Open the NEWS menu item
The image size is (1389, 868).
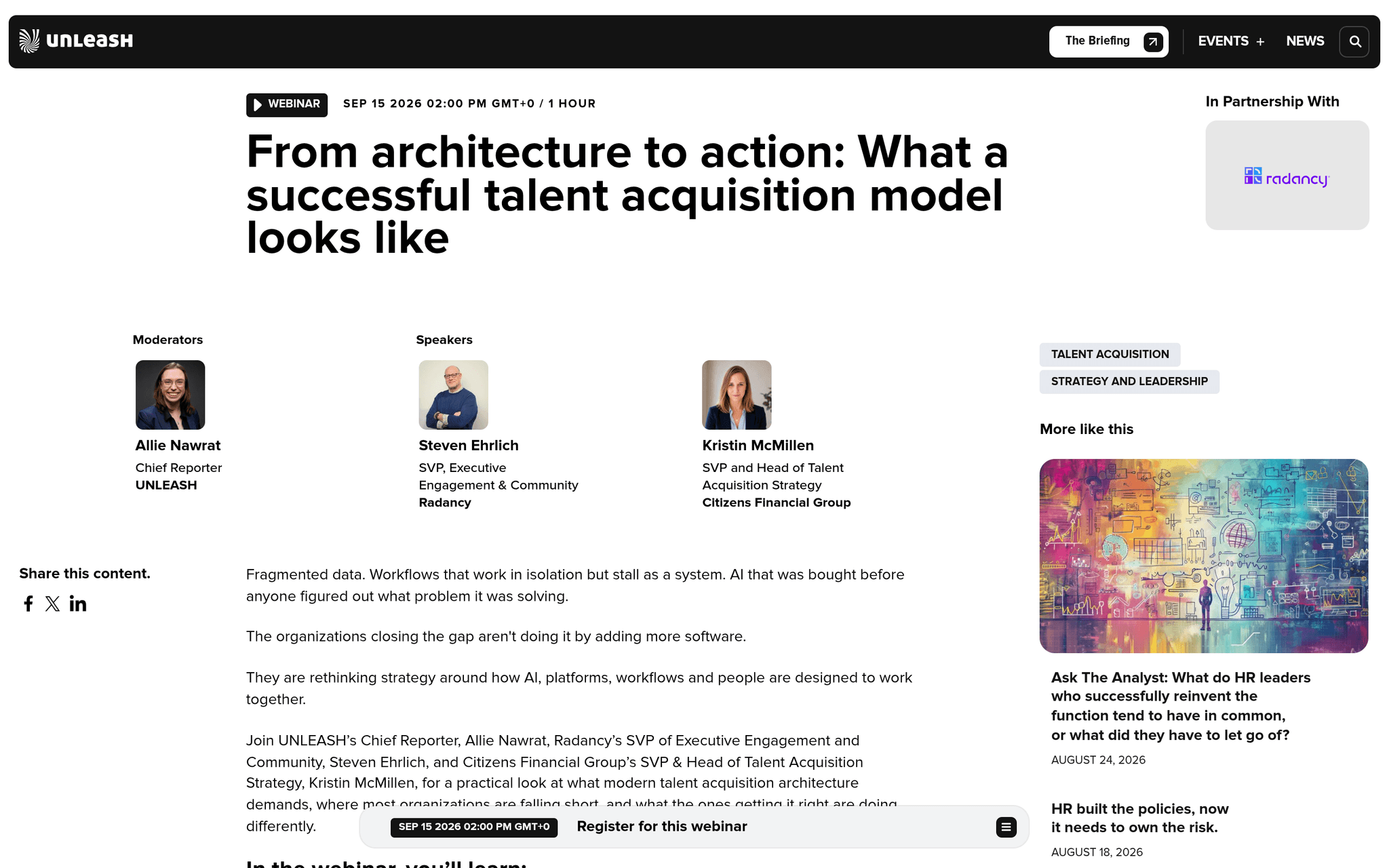tap(1305, 41)
